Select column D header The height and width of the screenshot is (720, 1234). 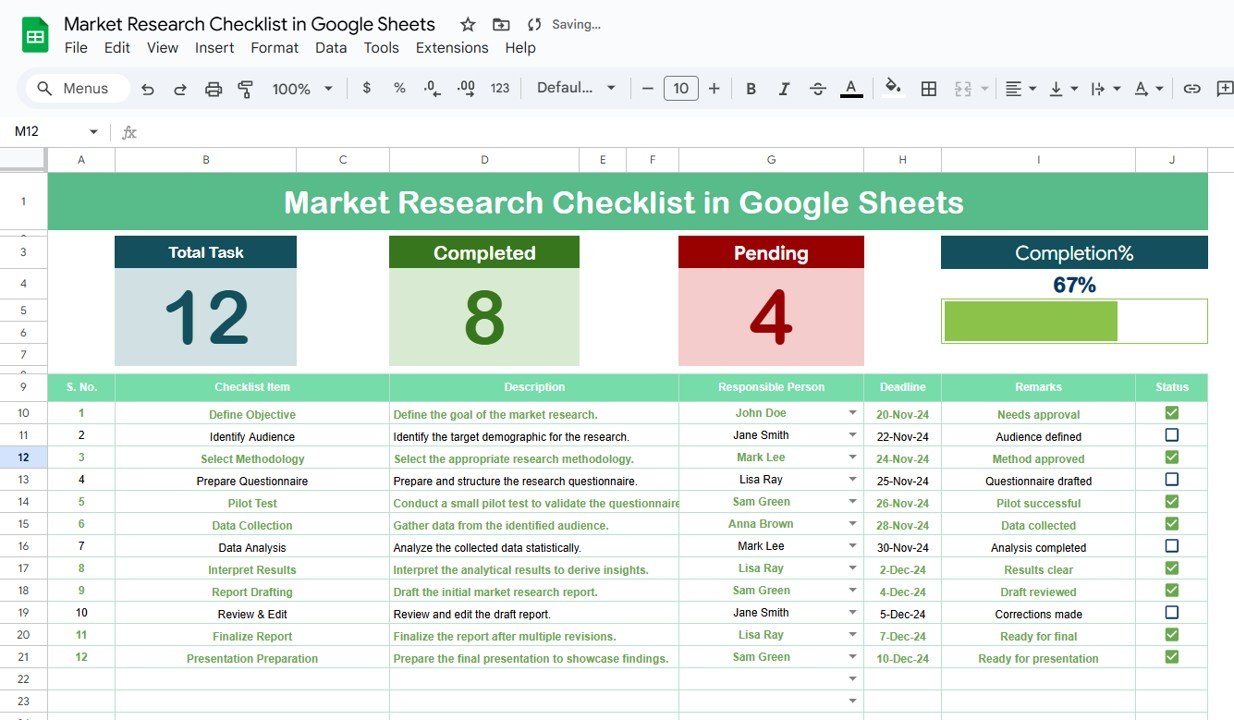tap(484, 160)
